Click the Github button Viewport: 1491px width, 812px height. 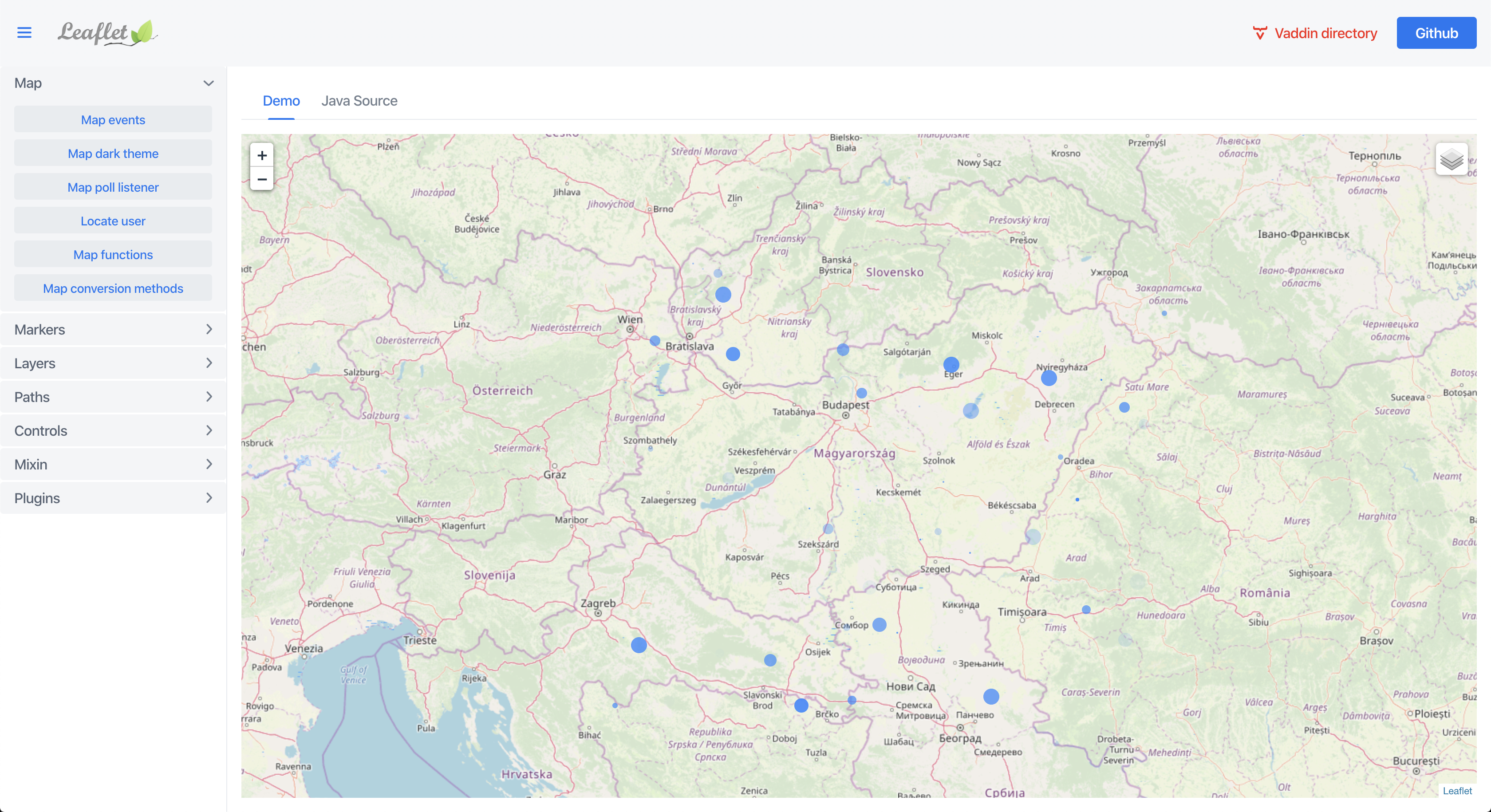tap(1437, 33)
